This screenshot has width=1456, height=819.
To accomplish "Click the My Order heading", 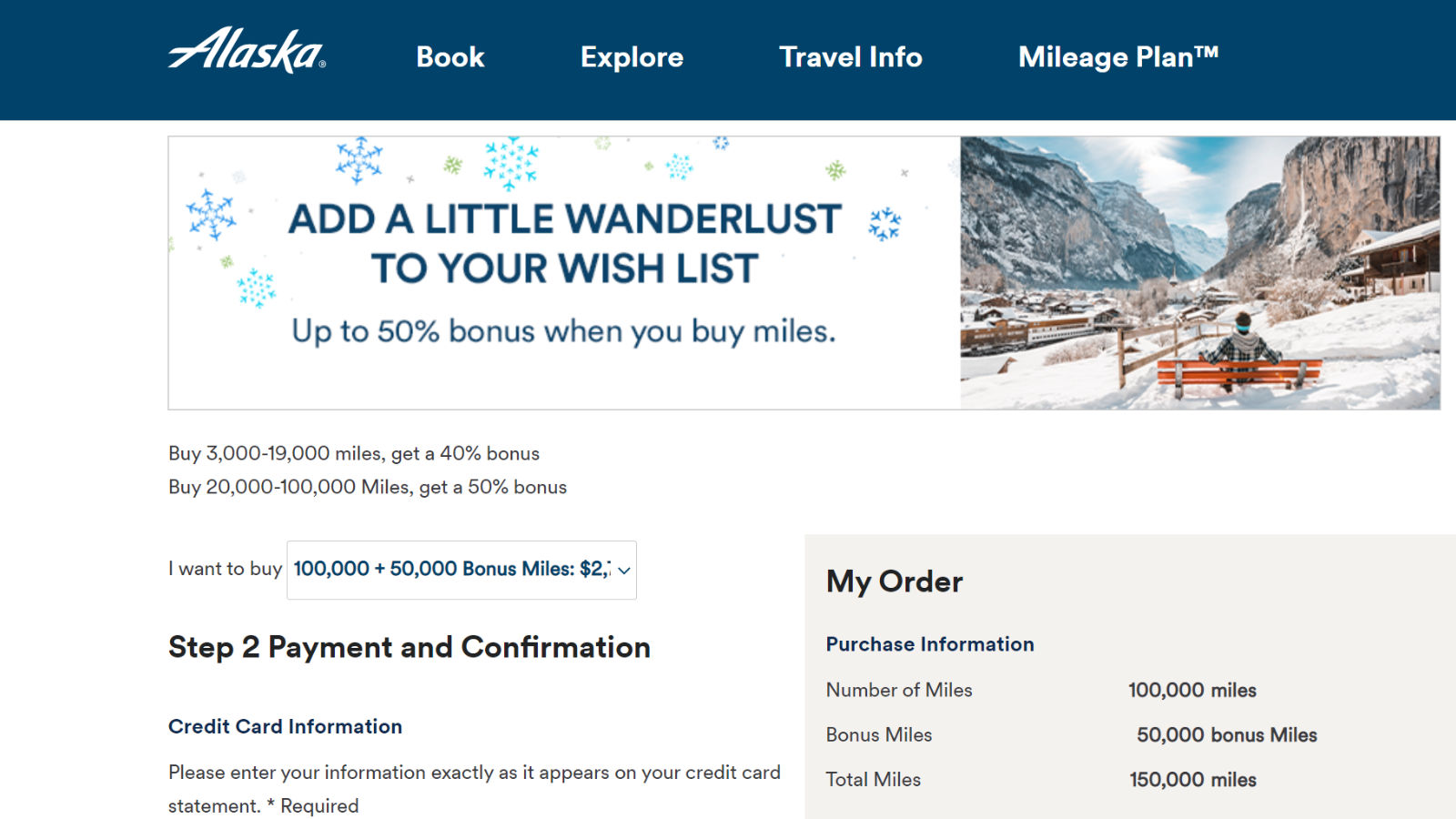I will [x=895, y=581].
